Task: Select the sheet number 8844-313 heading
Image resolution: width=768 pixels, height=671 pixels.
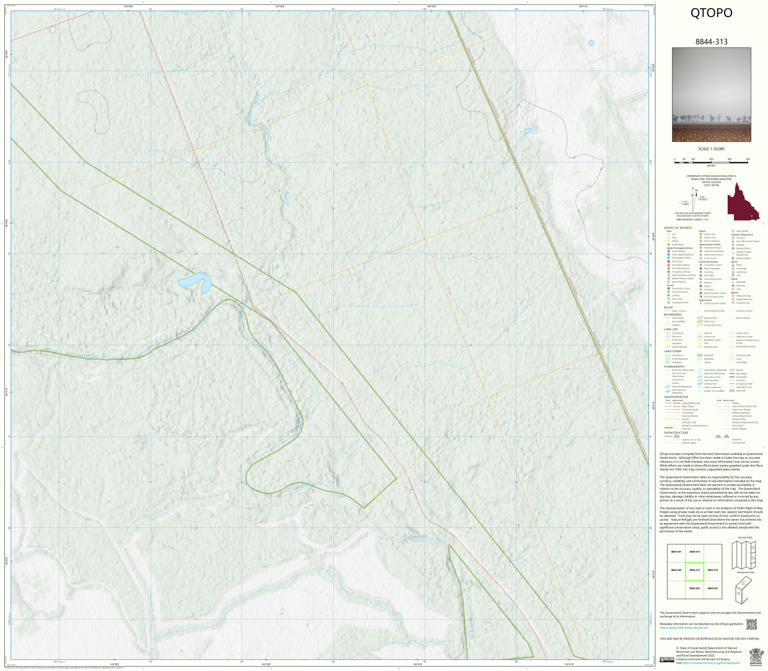Action: tap(711, 42)
